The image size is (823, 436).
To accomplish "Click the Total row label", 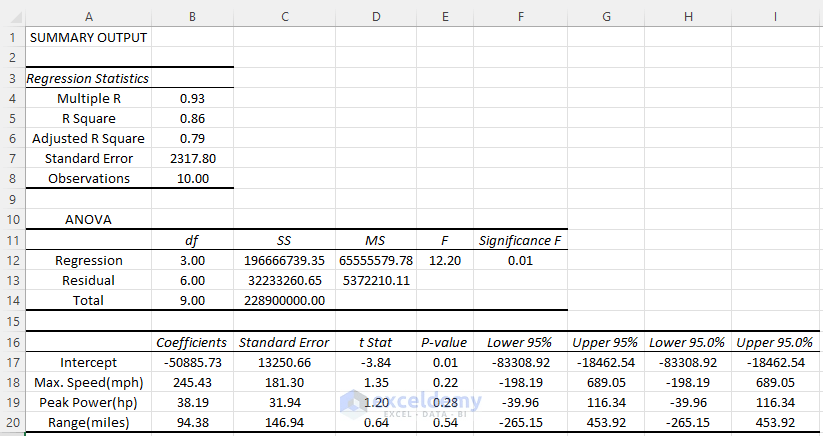I will coord(89,300).
